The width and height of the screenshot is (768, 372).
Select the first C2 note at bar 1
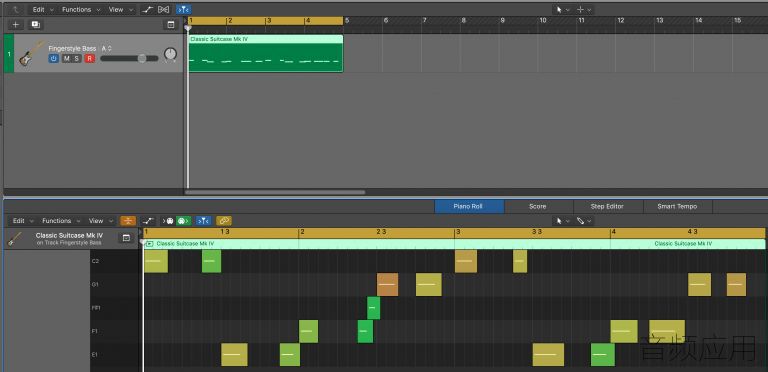[x=156, y=261]
